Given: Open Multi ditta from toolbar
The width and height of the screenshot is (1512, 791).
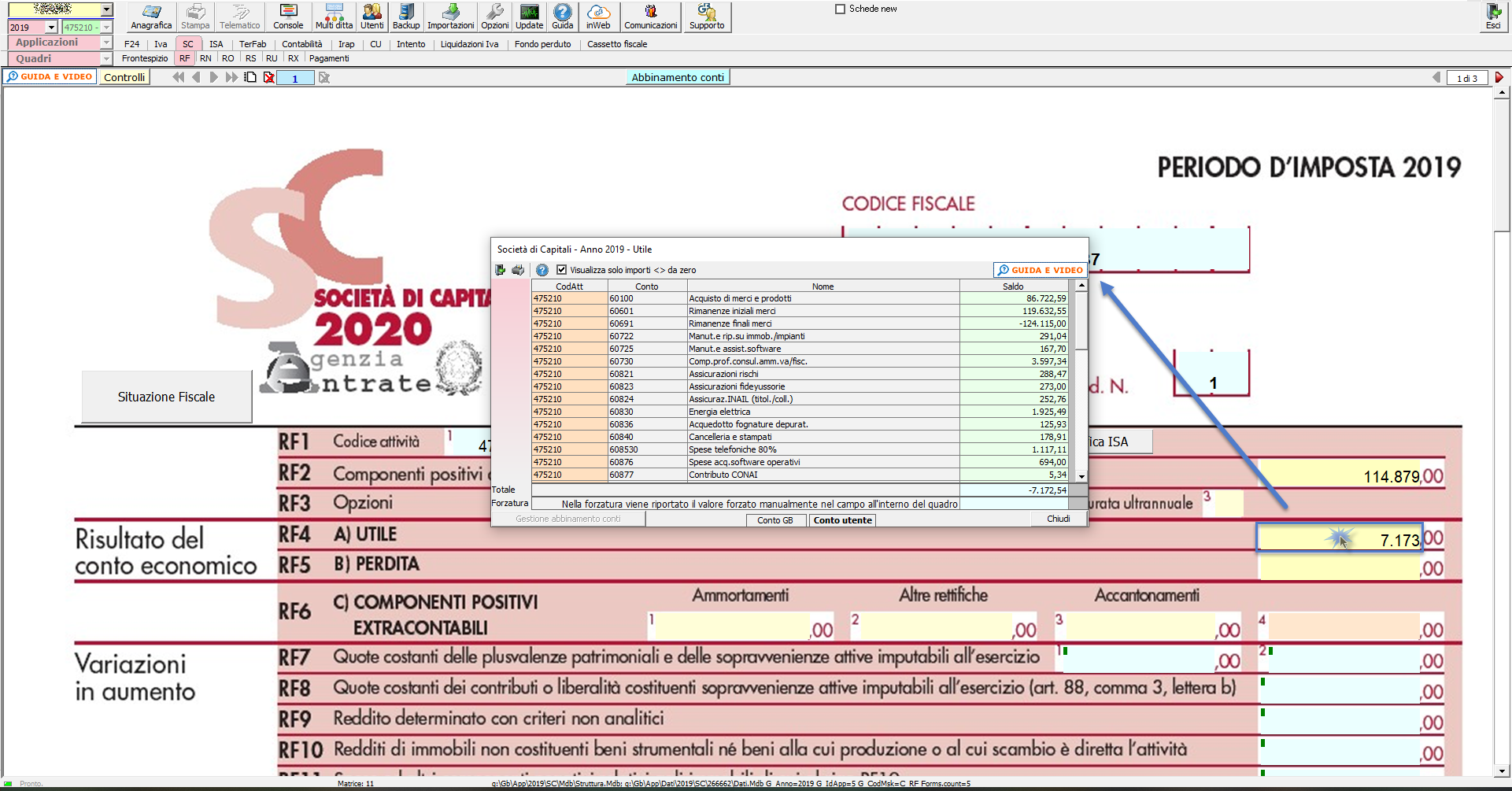Looking at the screenshot, I should 334,17.
